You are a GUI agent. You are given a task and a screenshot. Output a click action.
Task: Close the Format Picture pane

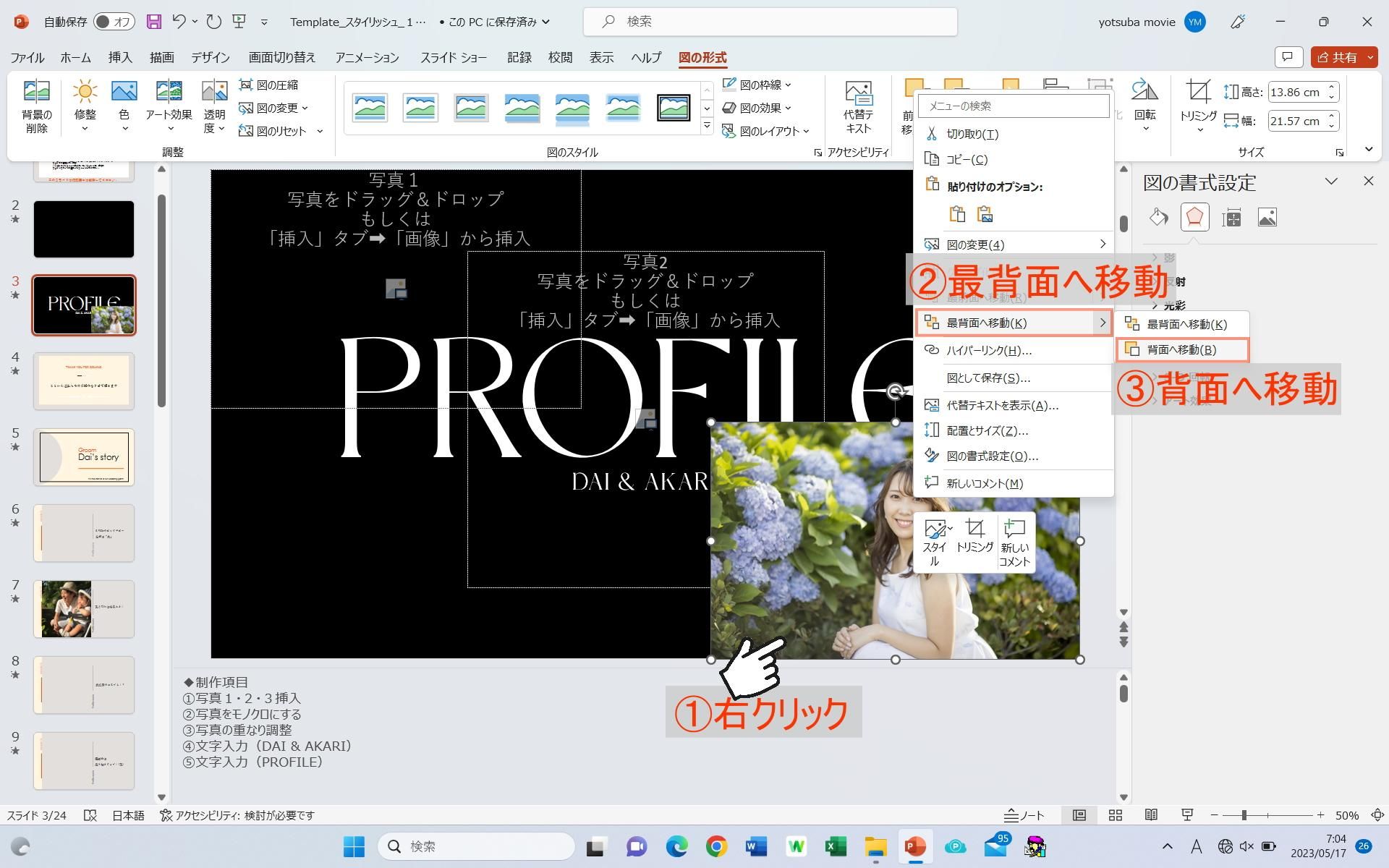click(x=1368, y=181)
